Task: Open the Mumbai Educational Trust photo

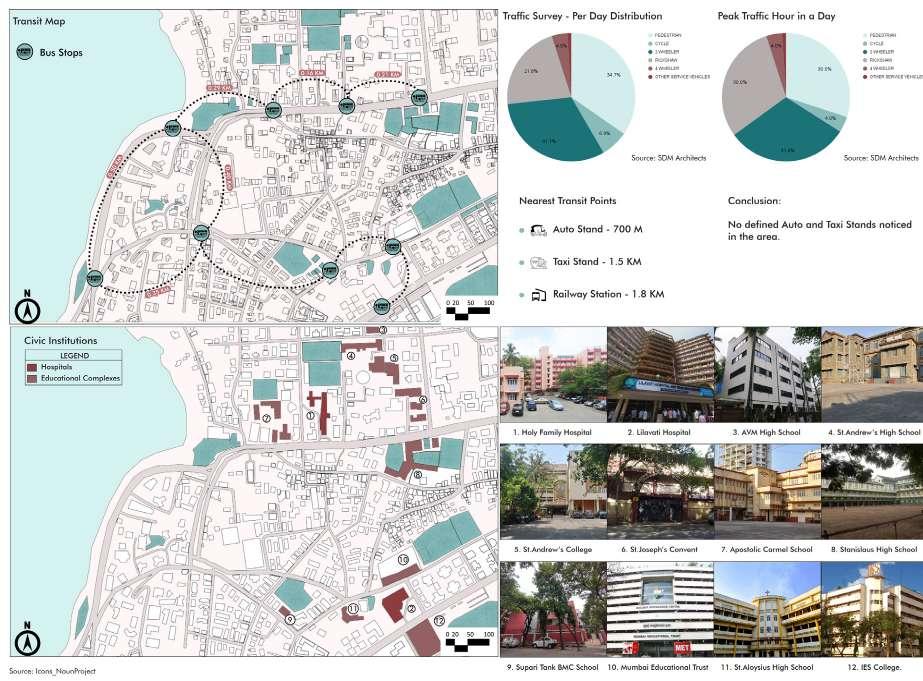Action: click(x=660, y=609)
